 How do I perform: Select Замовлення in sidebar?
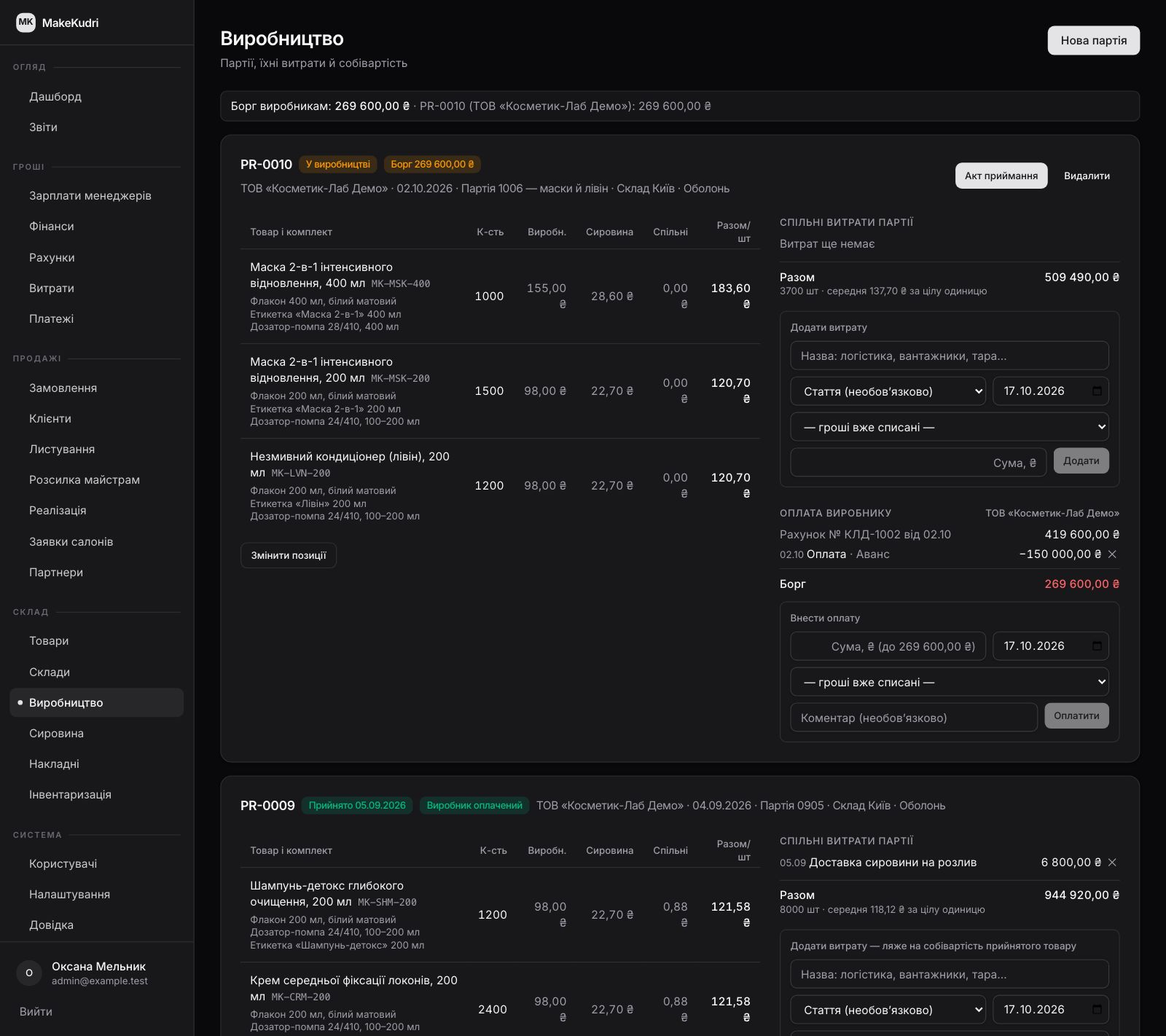click(96, 388)
